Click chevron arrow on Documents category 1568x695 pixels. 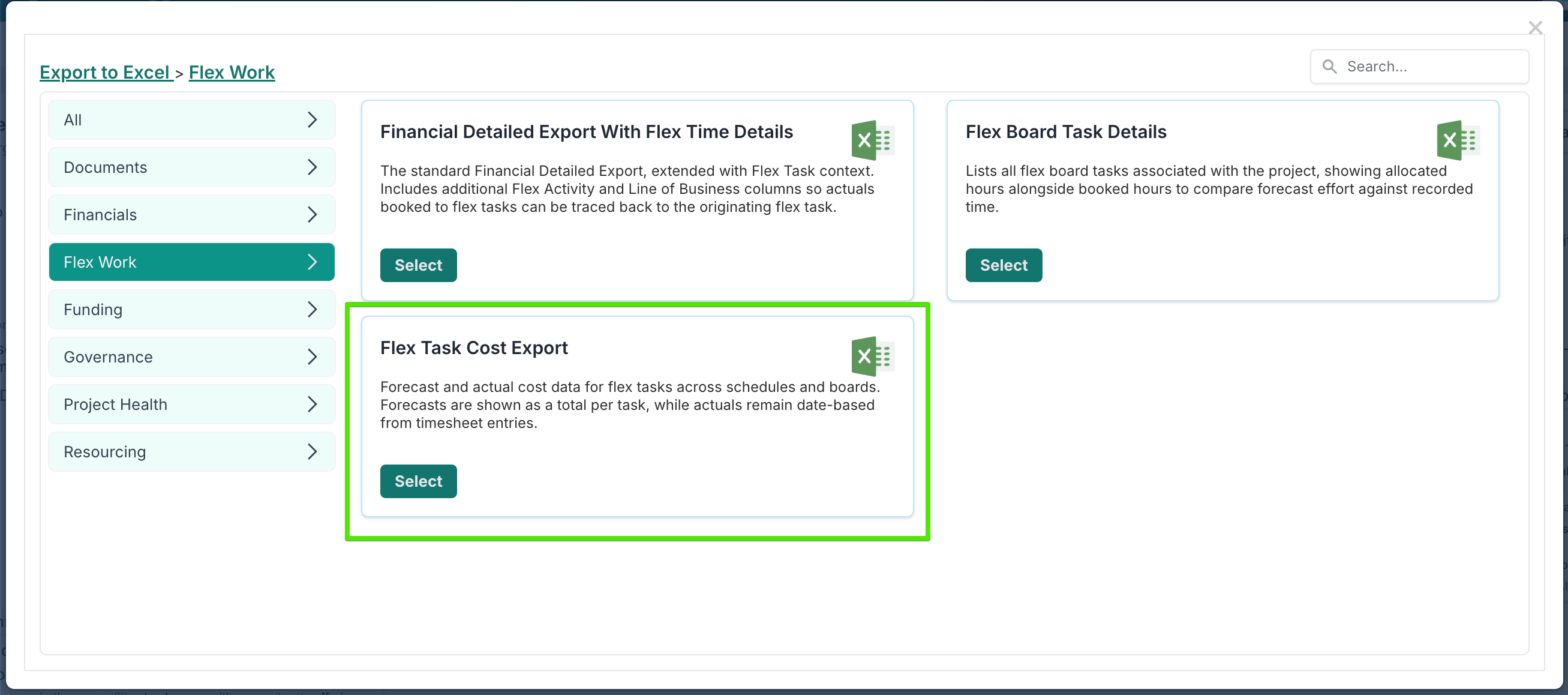click(x=313, y=167)
